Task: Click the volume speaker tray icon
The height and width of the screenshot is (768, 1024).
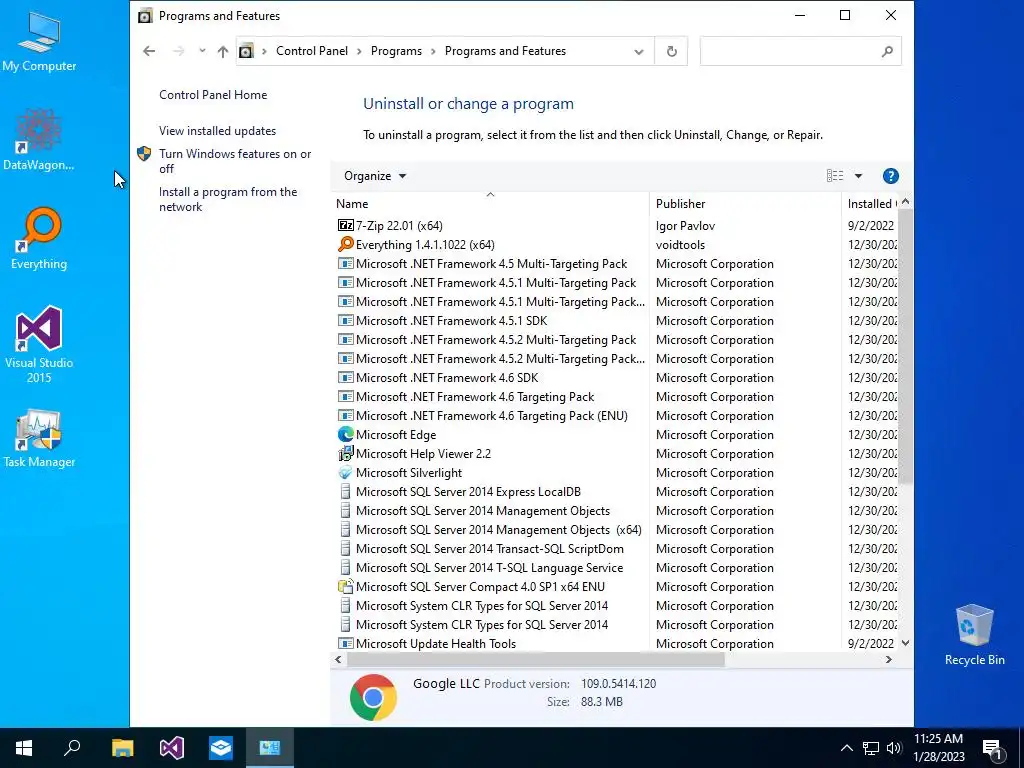Action: (x=894, y=748)
